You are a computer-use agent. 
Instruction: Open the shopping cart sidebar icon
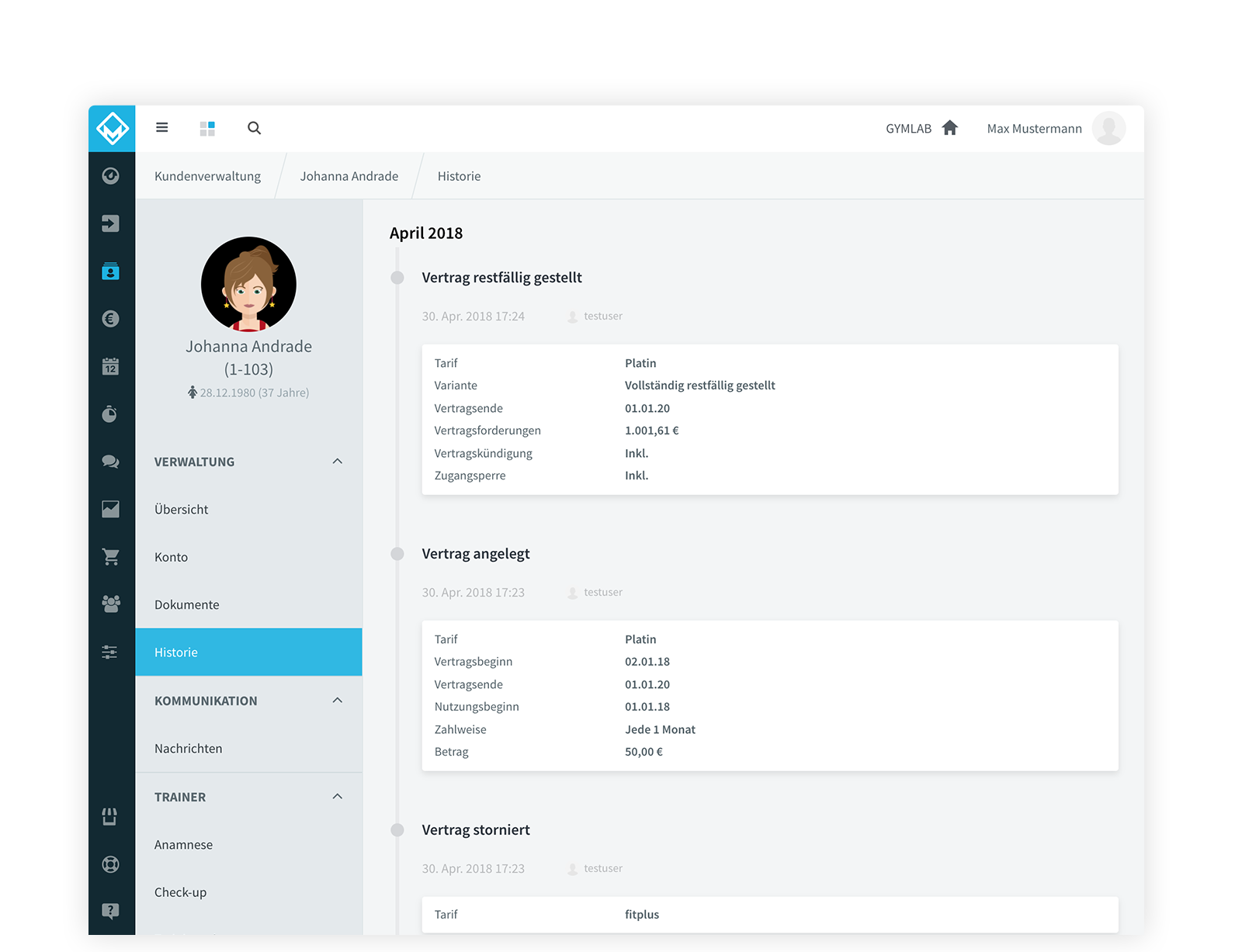(111, 556)
